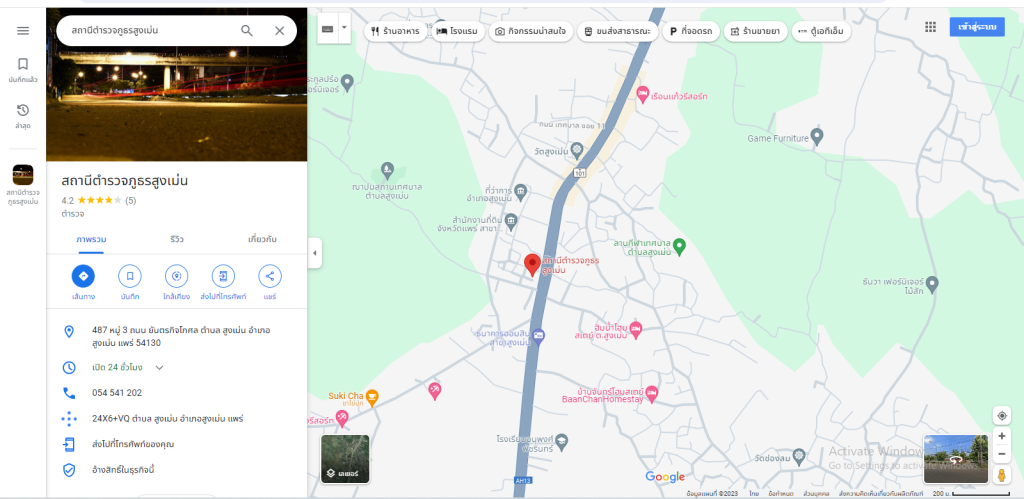Open the keyboard input tools dropdown

click(344, 29)
